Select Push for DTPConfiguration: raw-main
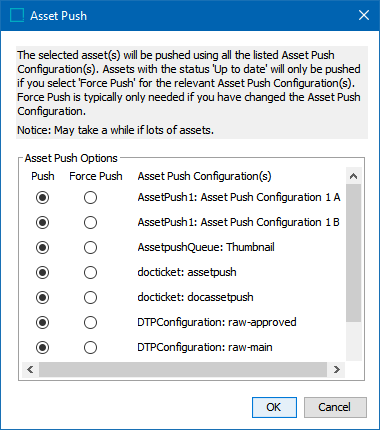This screenshot has height=430, width=380. 42,348
